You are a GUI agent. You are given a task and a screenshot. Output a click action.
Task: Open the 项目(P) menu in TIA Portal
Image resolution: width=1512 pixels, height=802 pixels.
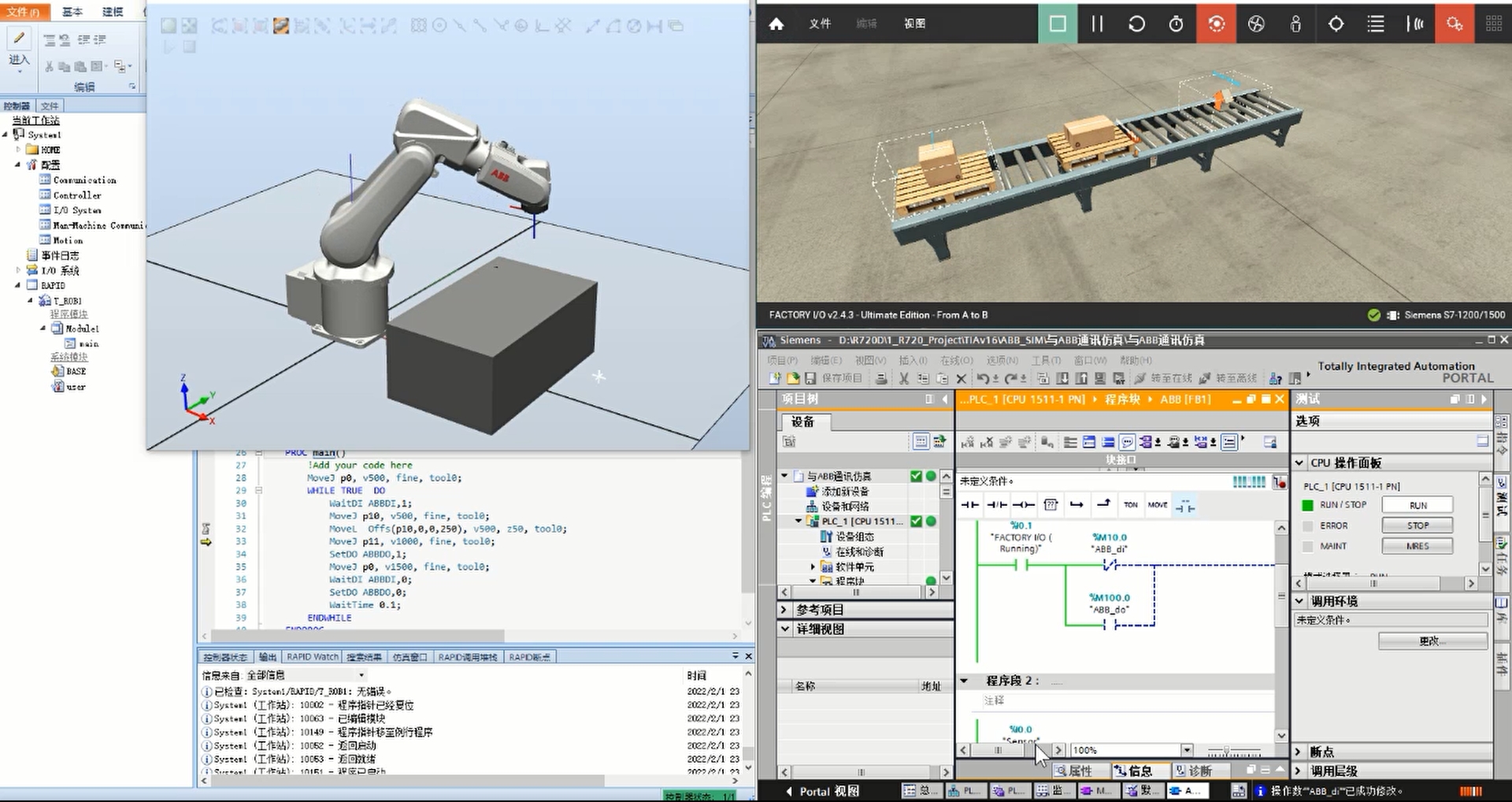tap(782, 360)
